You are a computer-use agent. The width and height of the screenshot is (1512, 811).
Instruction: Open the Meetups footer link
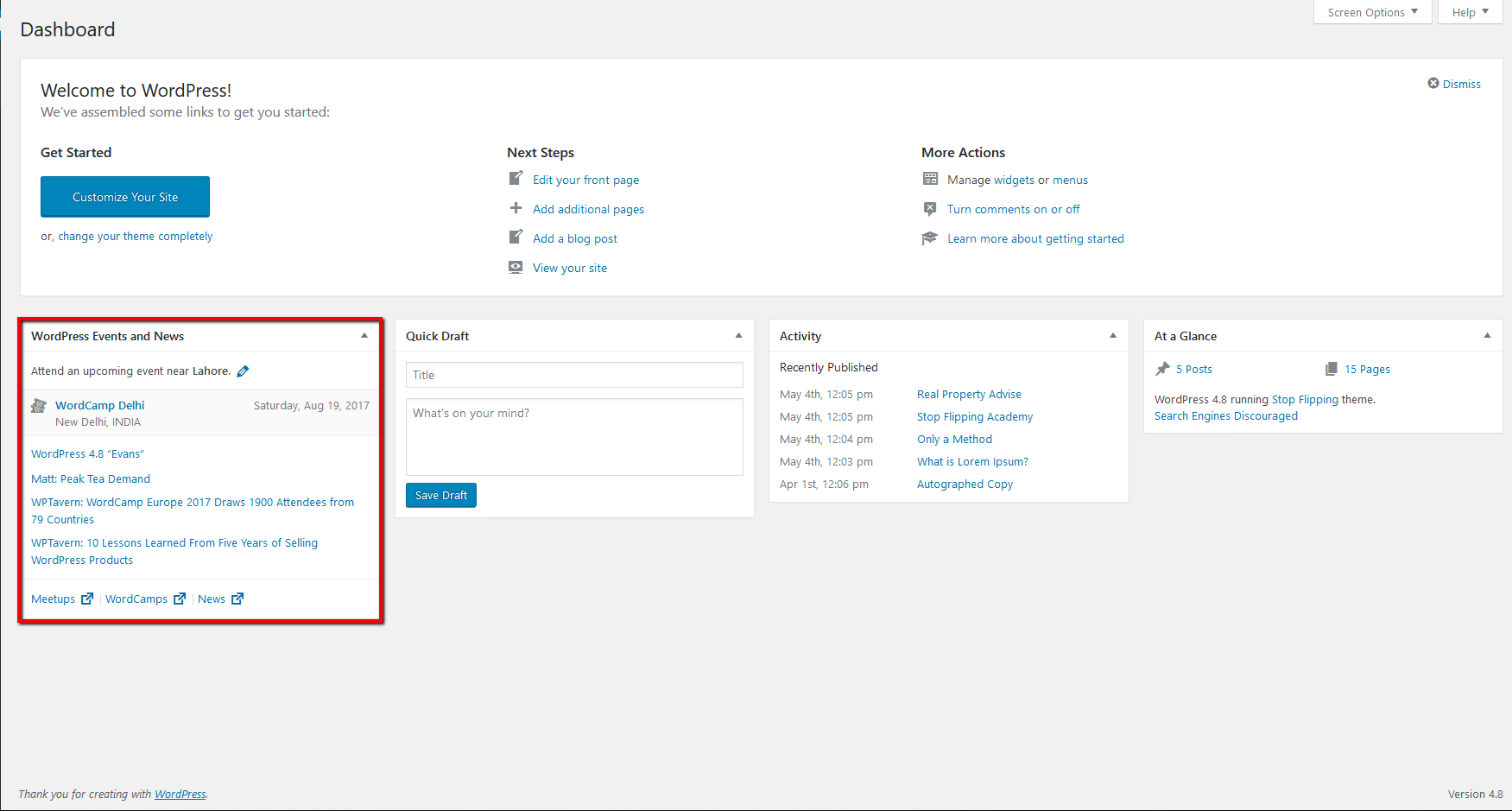(x=53, y=599)
